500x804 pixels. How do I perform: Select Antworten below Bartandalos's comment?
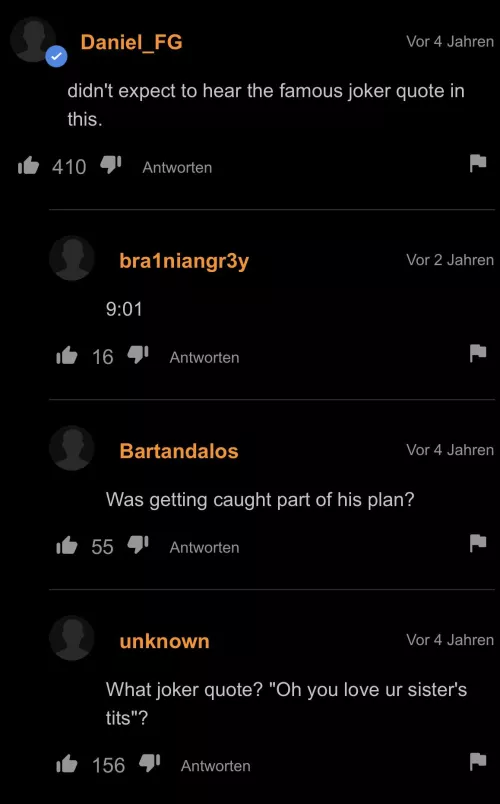pos(204,547)
